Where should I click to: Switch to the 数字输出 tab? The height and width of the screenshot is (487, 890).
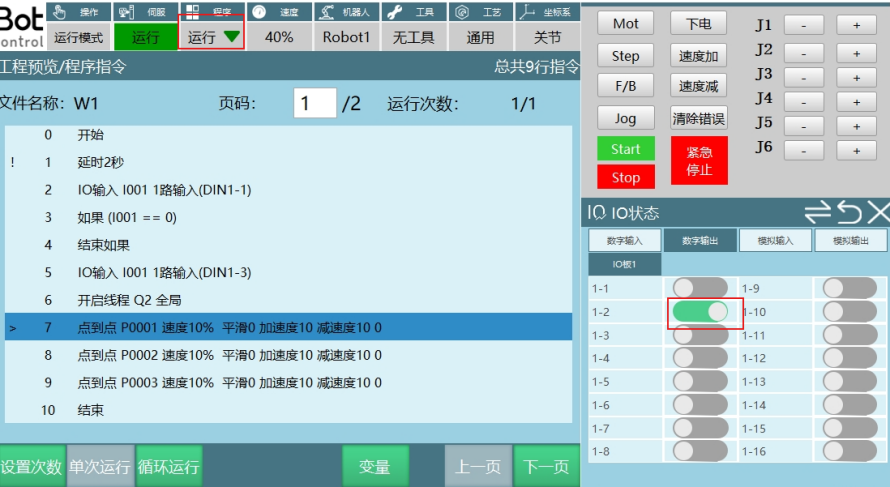click(x=700, y=241)
